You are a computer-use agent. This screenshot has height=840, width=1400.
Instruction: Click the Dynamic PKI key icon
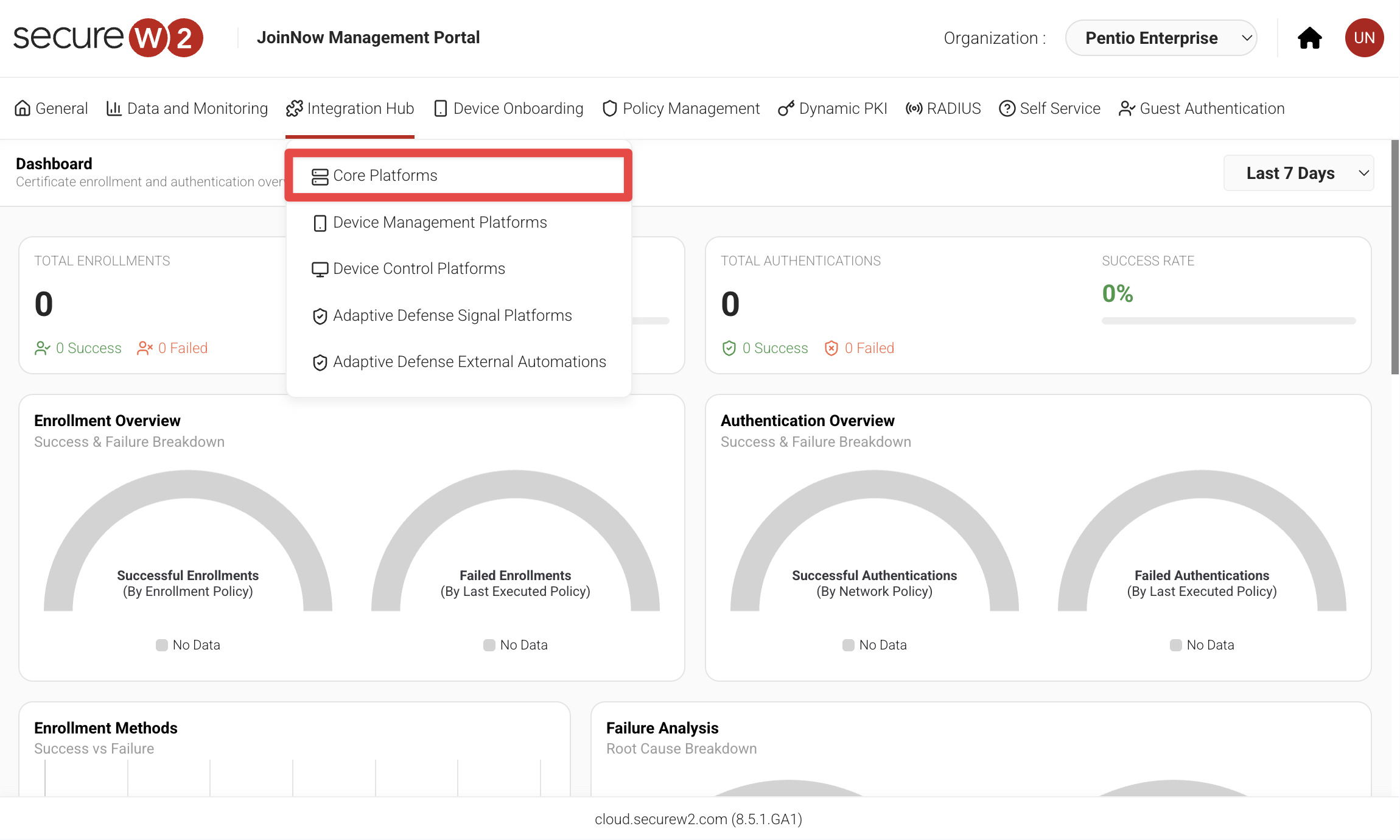click(x=786, y=108)
